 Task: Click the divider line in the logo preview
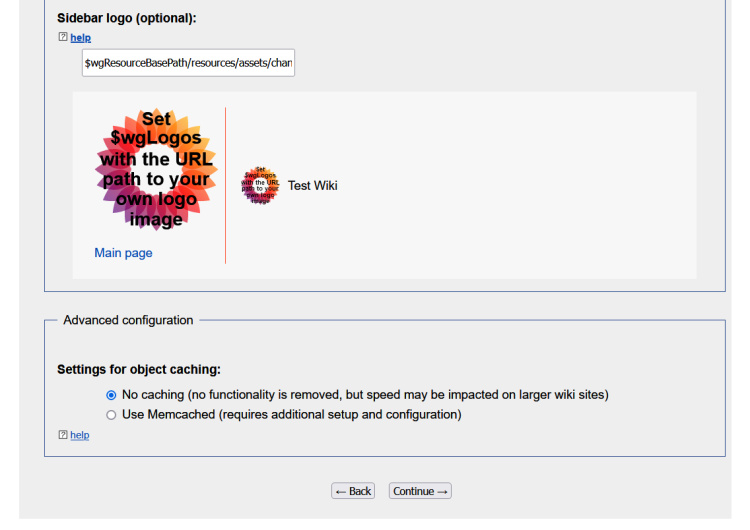[x=225, y=185]
